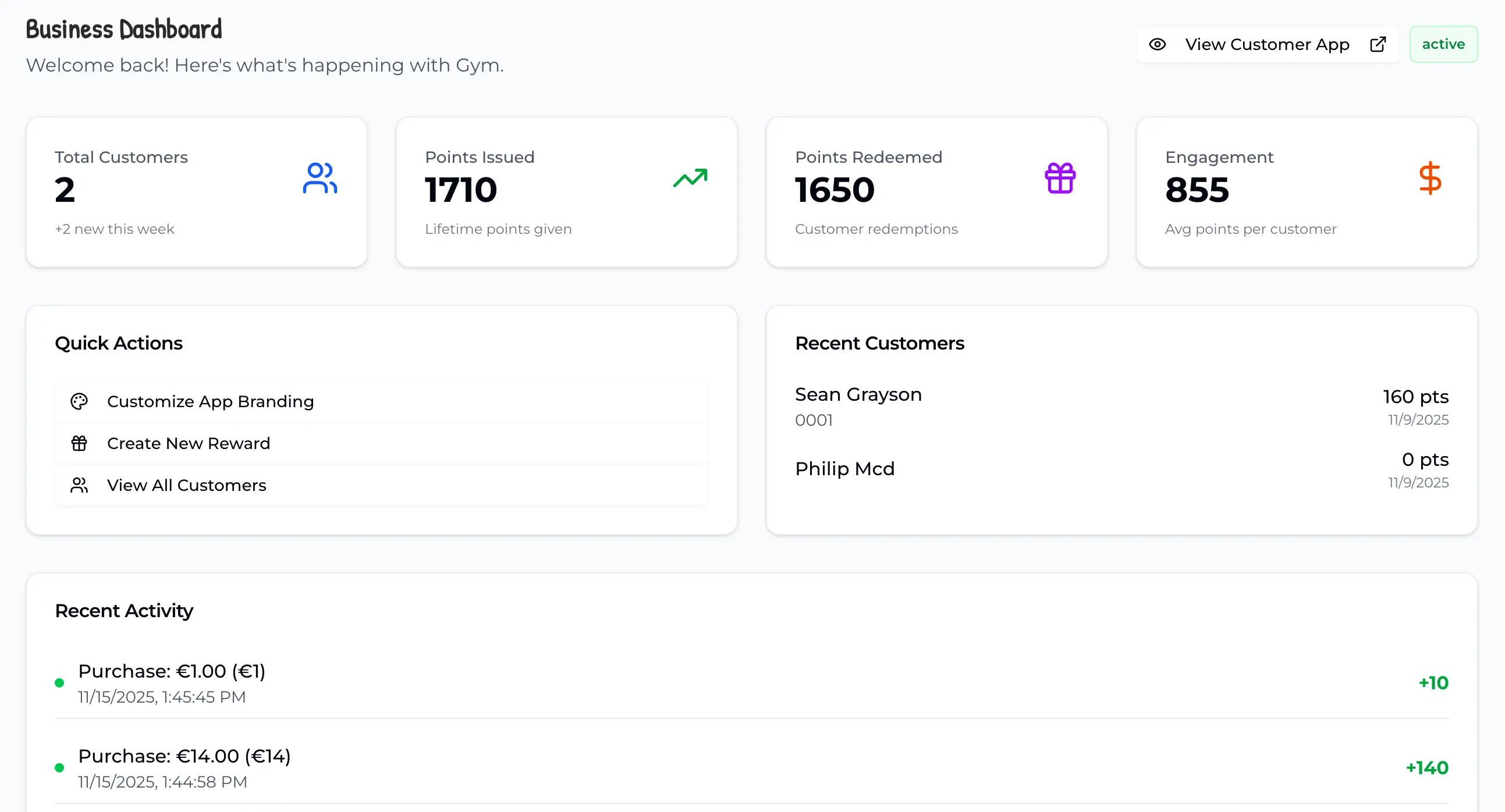Click 'Customer redemptions' caption
1505x812 pixels.
[x=876, y=229]
